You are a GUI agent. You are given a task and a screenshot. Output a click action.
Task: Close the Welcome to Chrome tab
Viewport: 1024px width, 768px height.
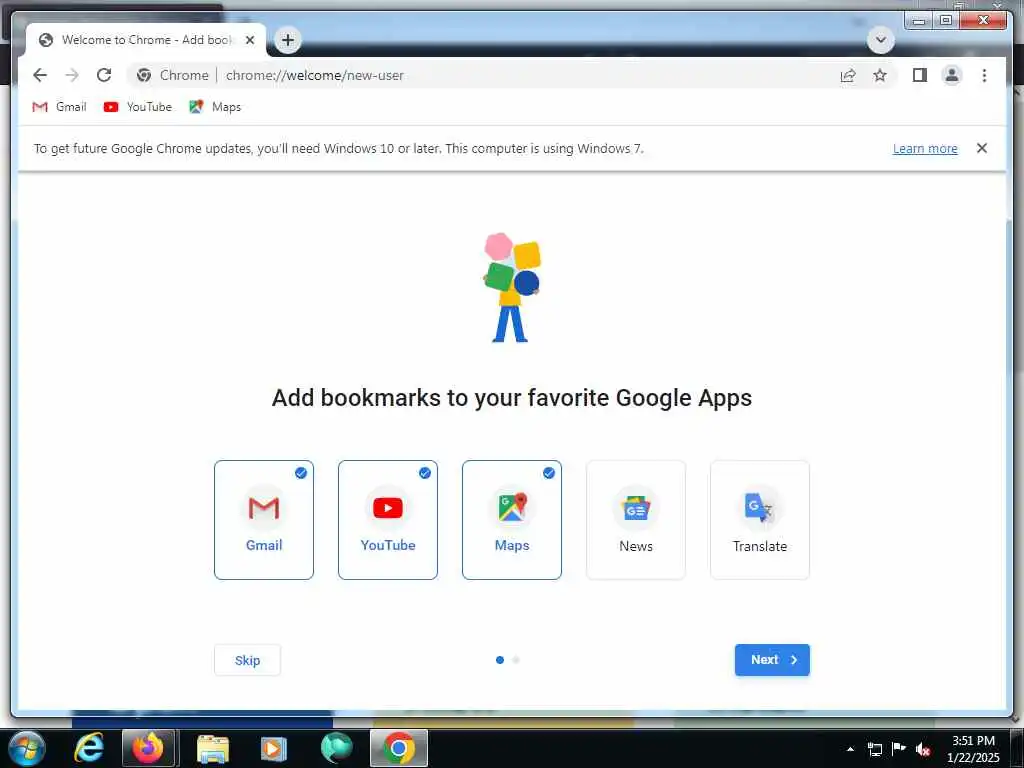(249, 40)
